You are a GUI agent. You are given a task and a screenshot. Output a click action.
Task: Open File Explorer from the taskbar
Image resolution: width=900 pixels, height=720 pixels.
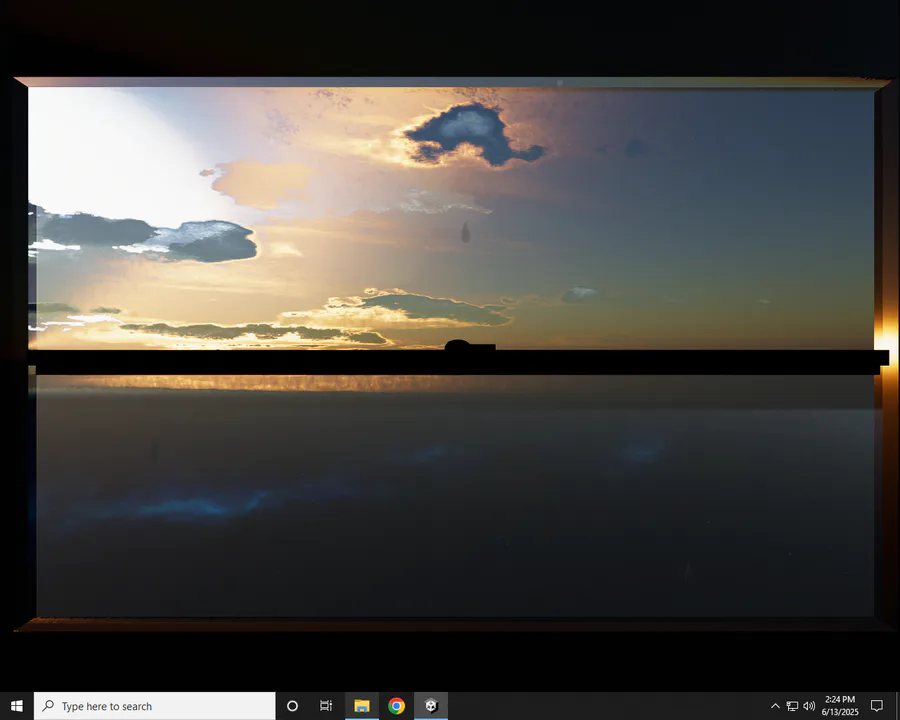[362, 706]
